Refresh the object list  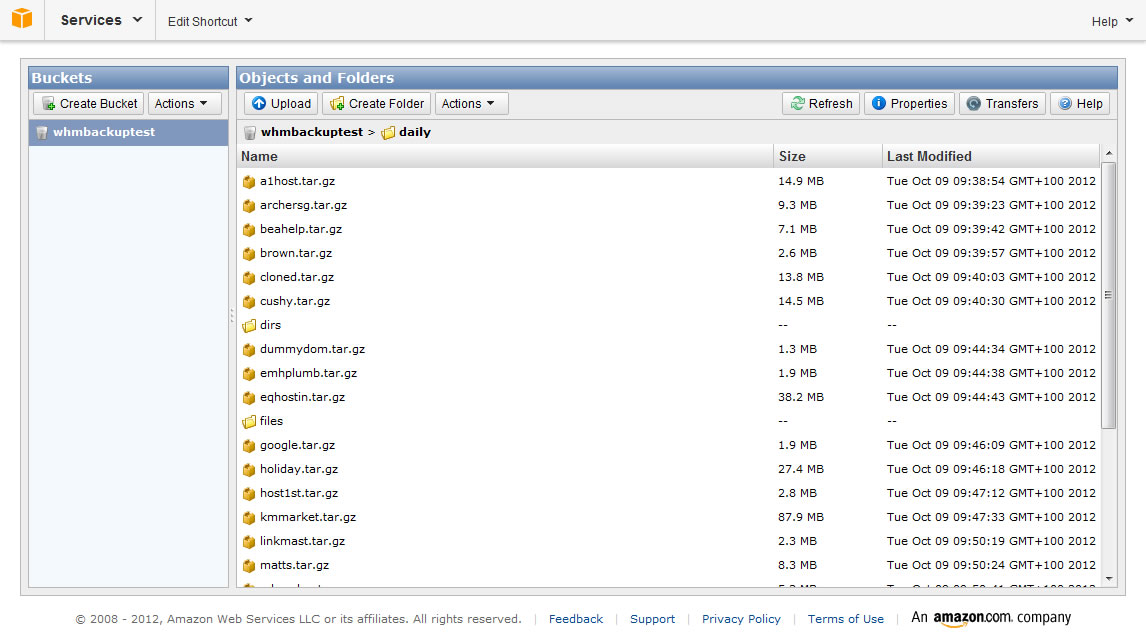821,104
